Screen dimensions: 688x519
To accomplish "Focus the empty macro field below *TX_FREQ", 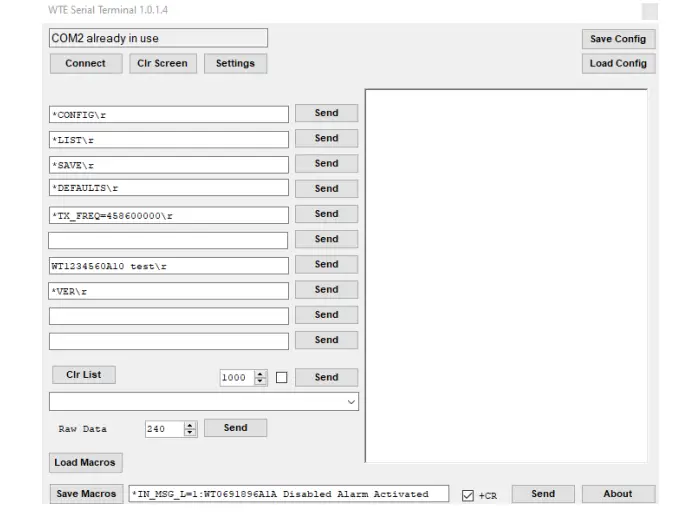I will point(168,240).
